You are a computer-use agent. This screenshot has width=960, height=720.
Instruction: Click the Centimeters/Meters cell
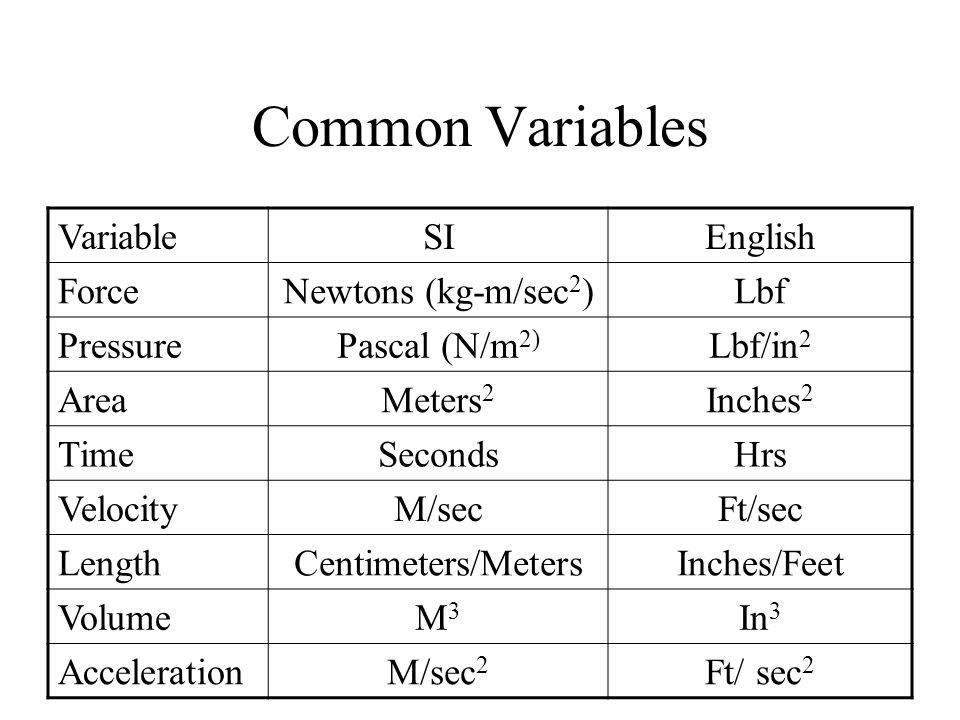pos(438,564)
